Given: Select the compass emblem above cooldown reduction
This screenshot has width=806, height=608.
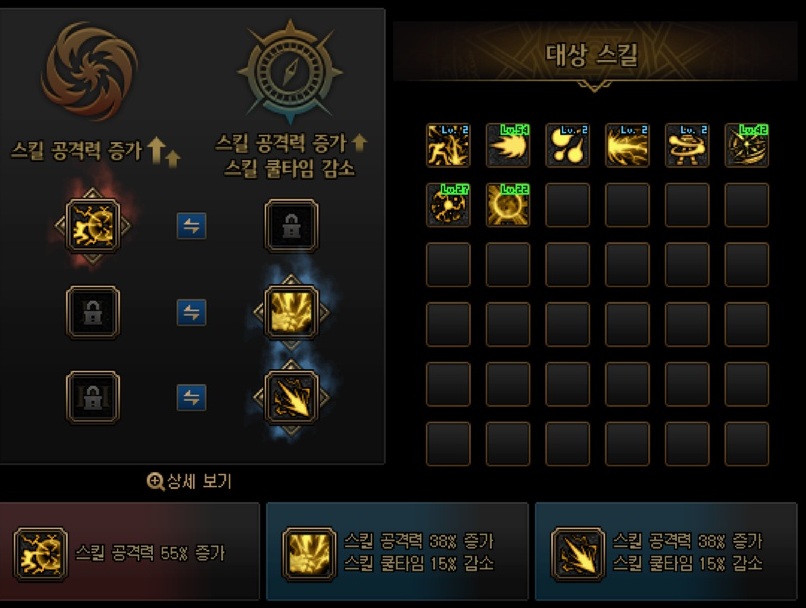Looking at the screenshot, I should pos(290,71).
